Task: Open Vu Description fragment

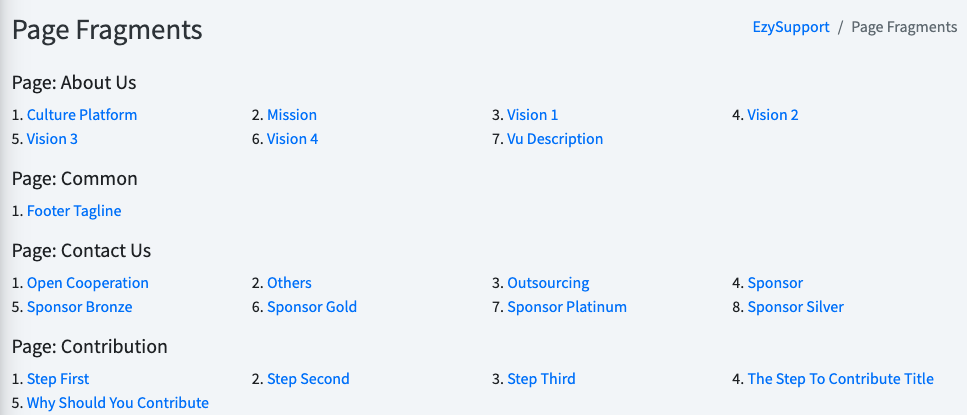Action: coord(555,139)
